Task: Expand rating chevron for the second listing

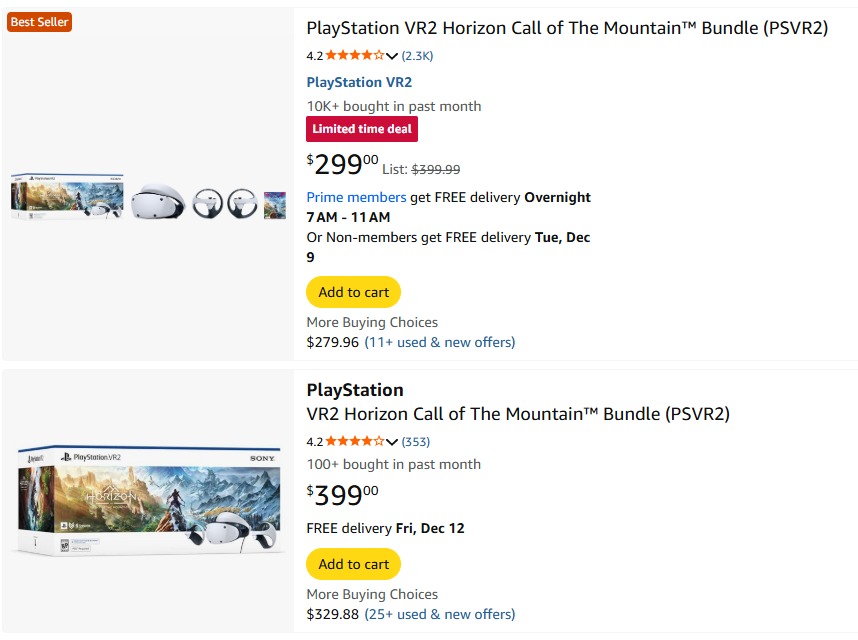Action: pyautogui.click(x=392, y=442)
